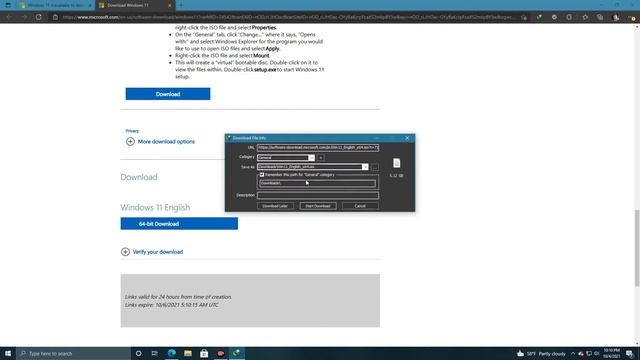Open the Save As path dropdown arrow
This screenshot has height=360, width=640.
tap(365, 167)
